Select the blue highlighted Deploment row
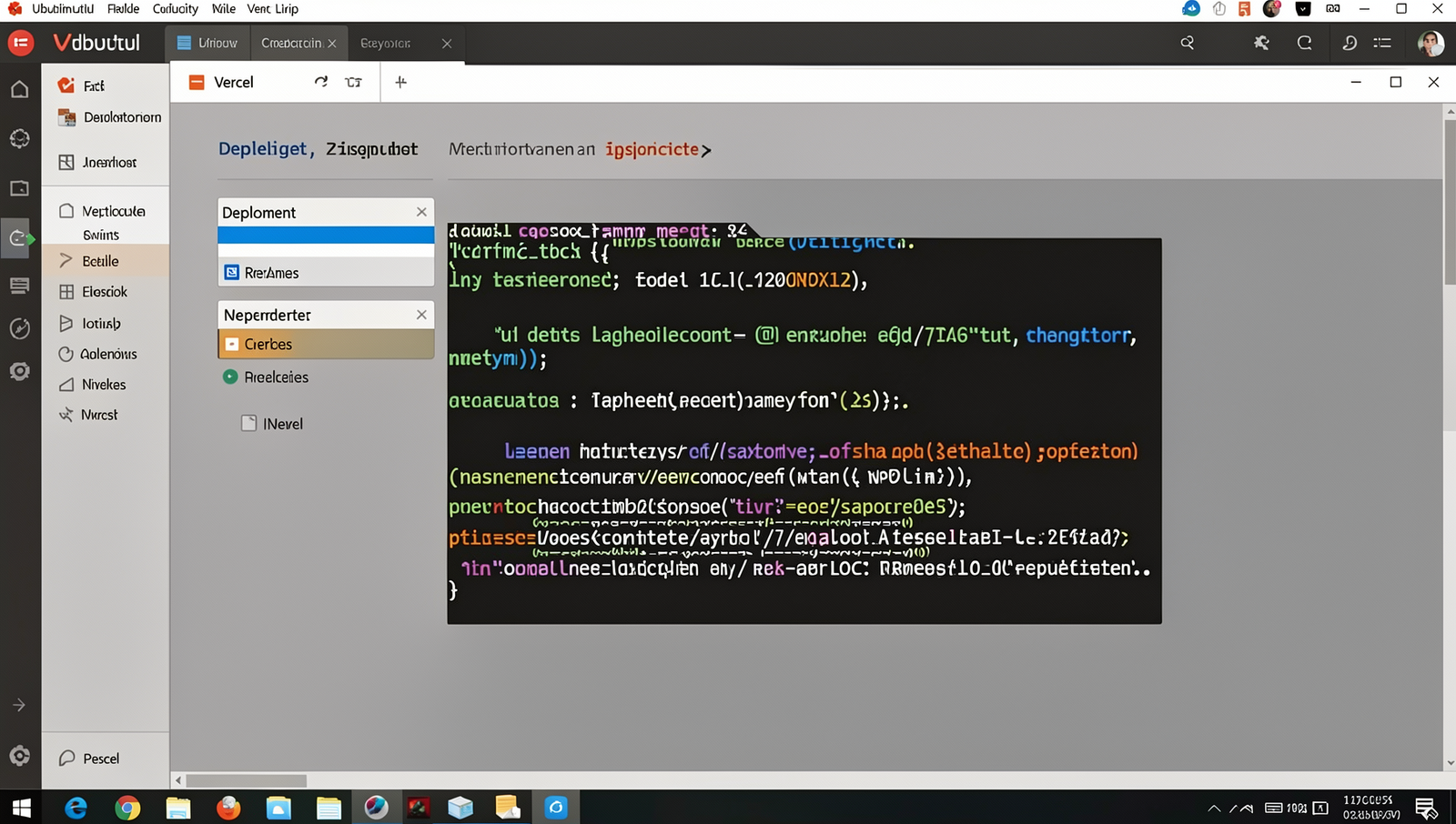1456x824 pixels. pyautogui.click(x=326, y=235)
